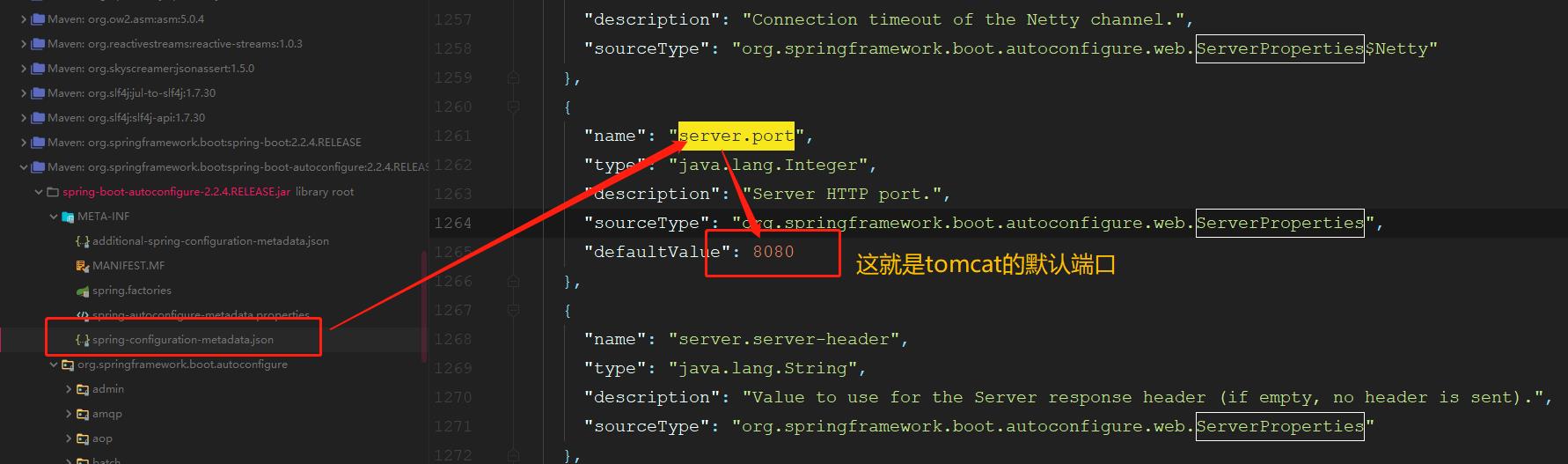Click boxed ServerProperties on line 1258
This screenshot has width=1568, height=464.
point(1280,48)
